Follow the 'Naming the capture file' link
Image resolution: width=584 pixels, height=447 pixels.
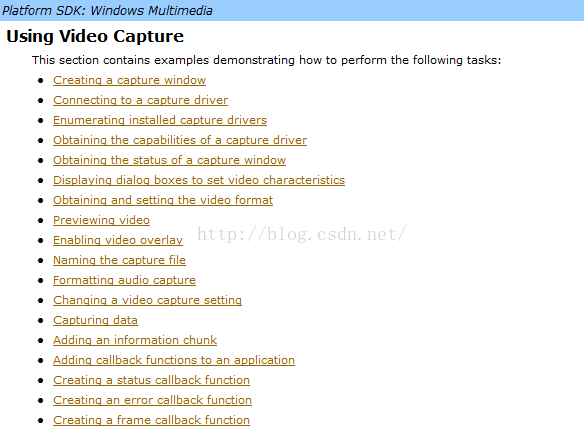[119, 260]
